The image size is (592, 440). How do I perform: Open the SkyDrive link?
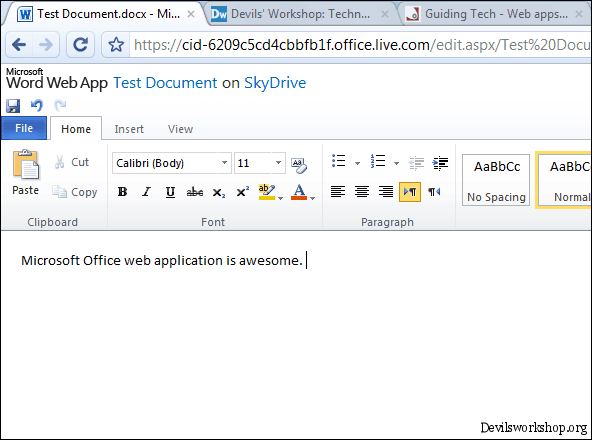pos(275,83)
